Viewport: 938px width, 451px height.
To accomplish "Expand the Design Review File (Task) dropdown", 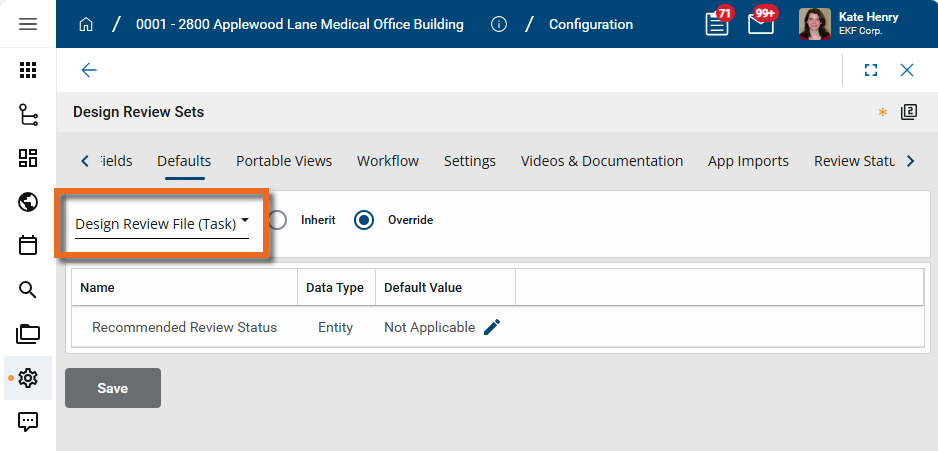I will pos(162,224).
